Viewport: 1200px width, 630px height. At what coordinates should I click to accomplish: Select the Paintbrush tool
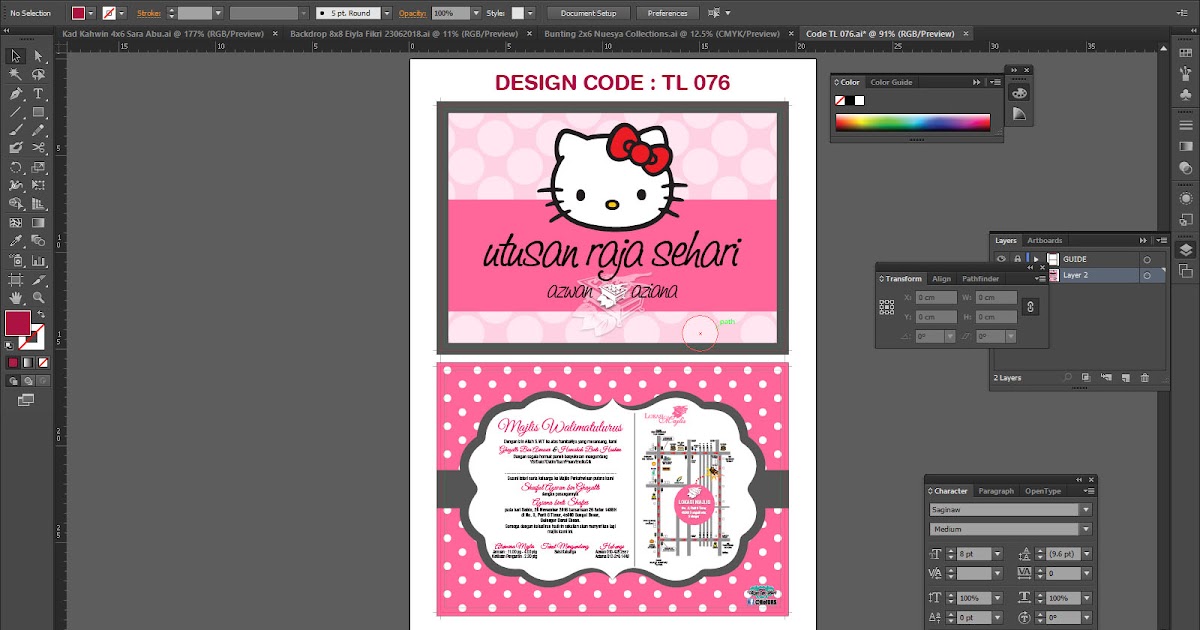[x=16, y=130]
